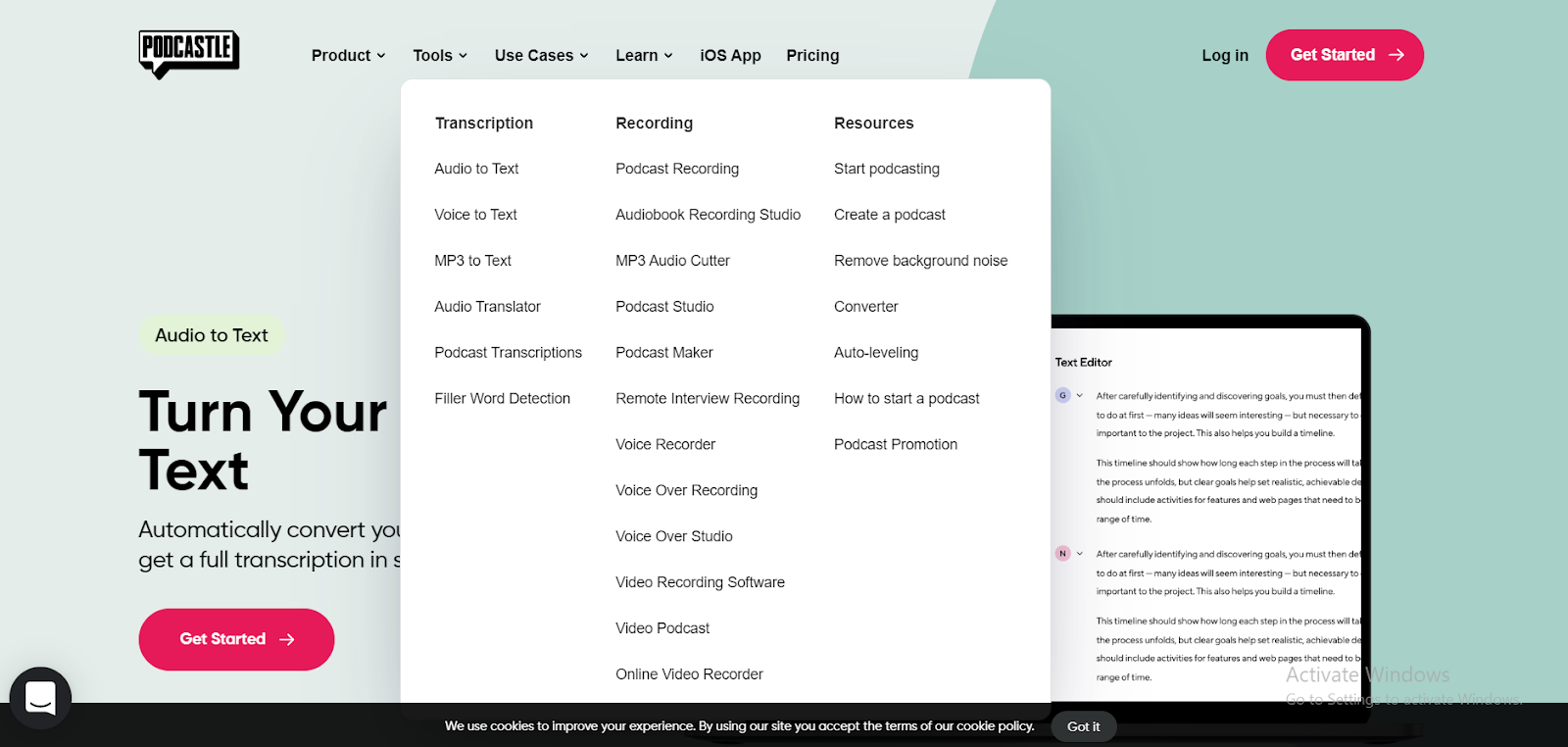This screenshot has width=1568, height=747.
Task: Open speaker G dropdown chevron
Action: tap(1080, 396)
